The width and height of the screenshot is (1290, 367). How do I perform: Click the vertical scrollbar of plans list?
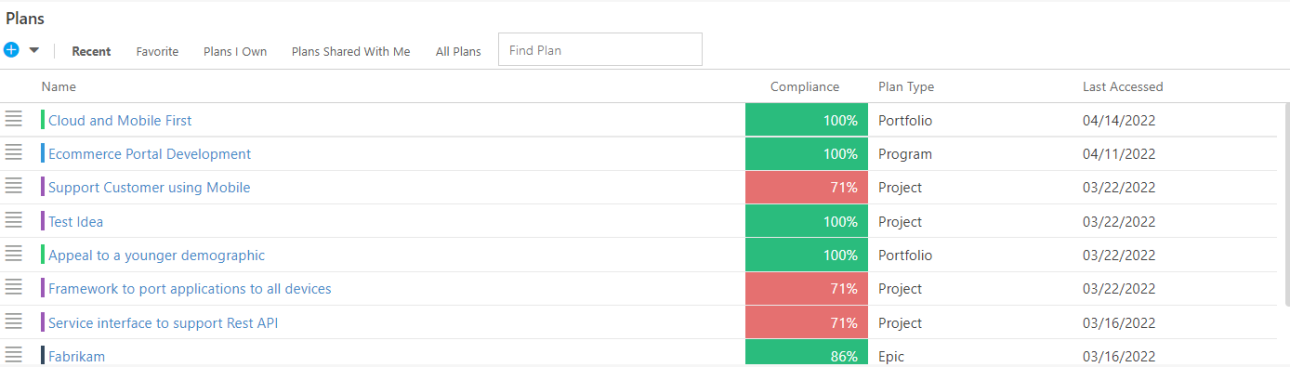(x=1287, y=204)
